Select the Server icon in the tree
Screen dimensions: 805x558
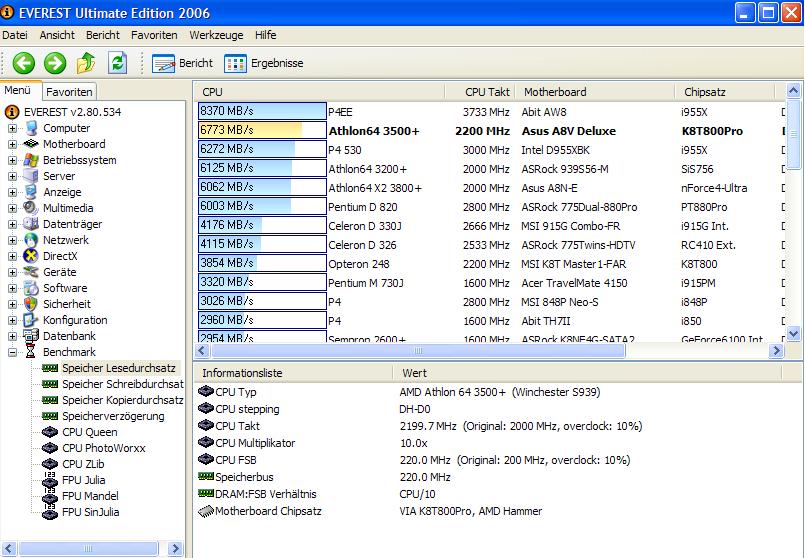31,176
